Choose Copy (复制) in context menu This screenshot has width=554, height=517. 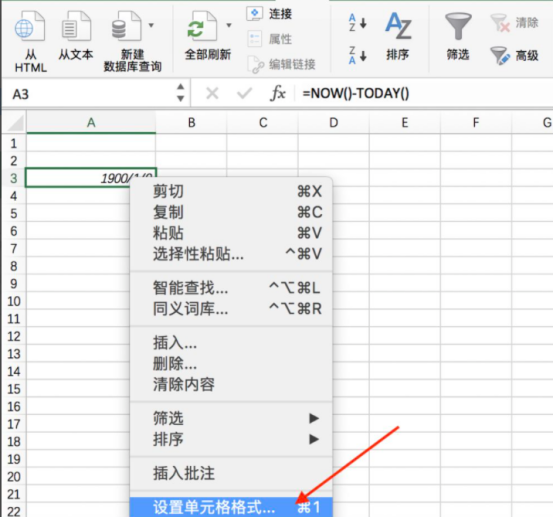click(x=231, y=212)
